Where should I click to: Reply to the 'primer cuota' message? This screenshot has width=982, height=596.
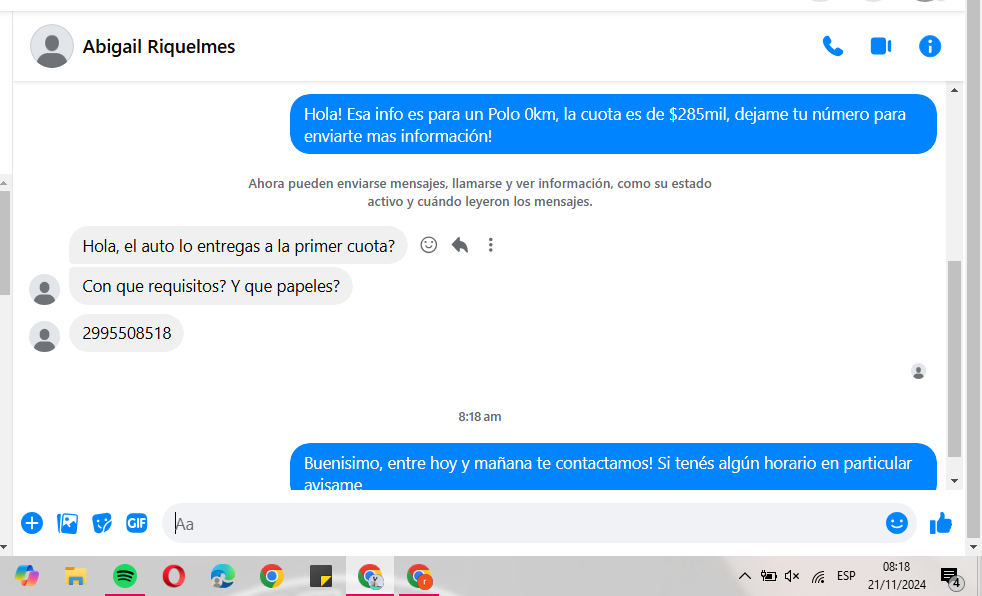460,245
